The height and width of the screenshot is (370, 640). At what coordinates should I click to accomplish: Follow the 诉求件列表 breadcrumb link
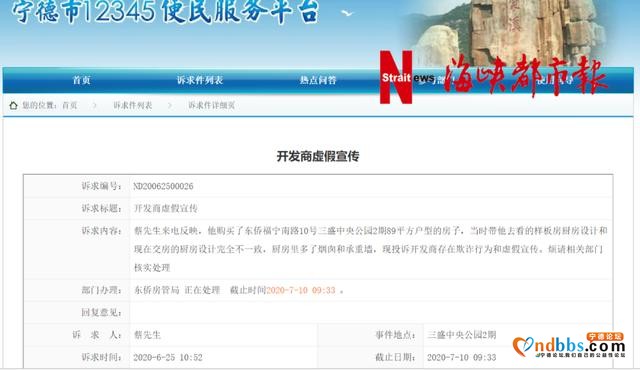tap(133, 105)
